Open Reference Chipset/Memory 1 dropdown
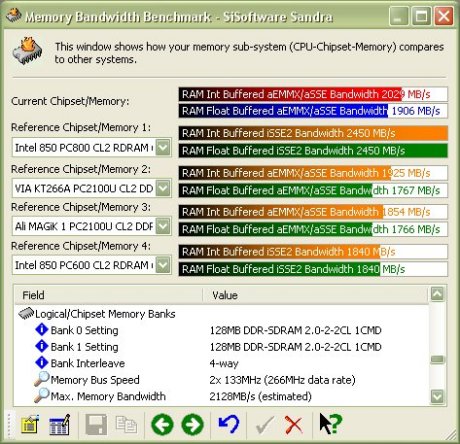Screen dimensions: 460x444 tap(163, 147)
